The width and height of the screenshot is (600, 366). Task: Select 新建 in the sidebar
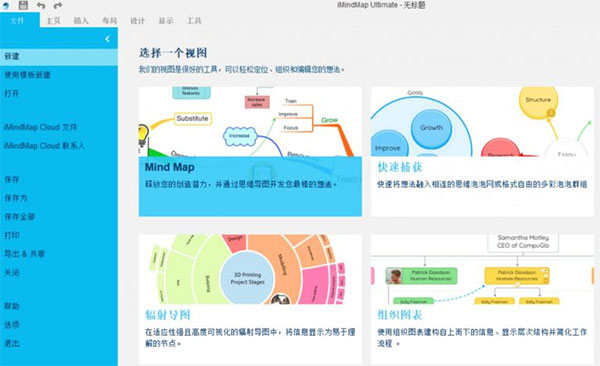(x=59, y=56)
